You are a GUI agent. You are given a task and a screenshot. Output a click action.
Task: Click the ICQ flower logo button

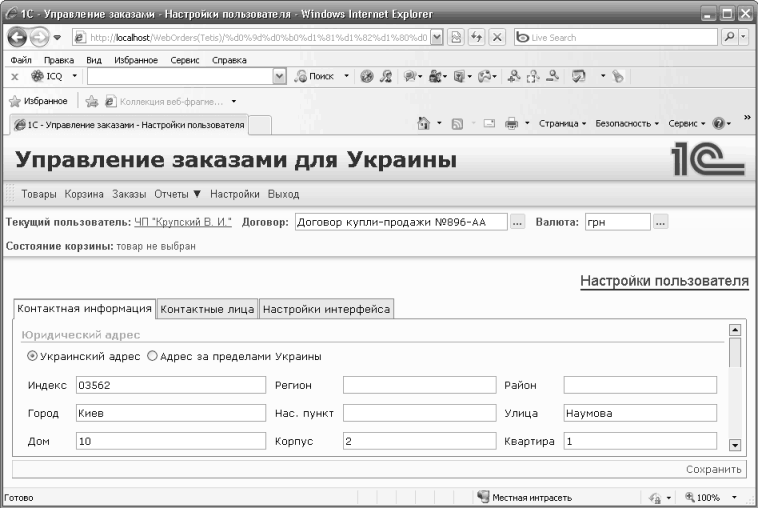tap(47, 76)
